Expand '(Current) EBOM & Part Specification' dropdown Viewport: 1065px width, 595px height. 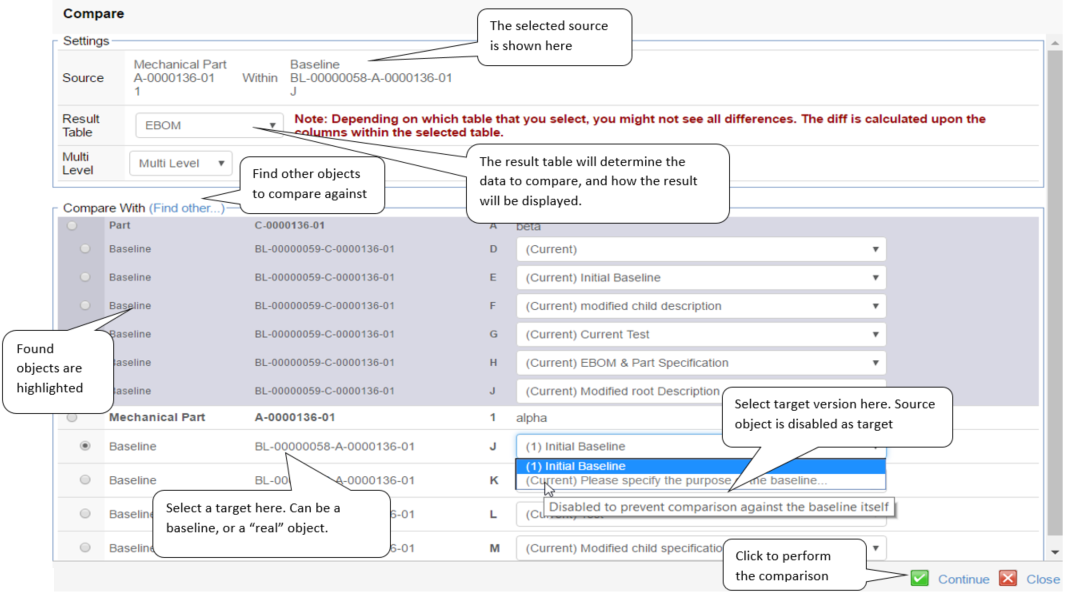[x=700, y=363]
